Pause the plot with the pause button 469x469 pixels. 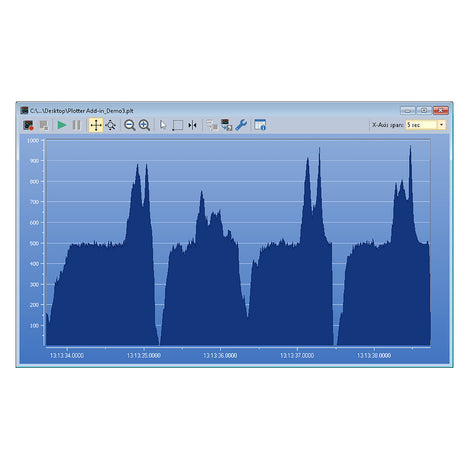coord(77,125)
